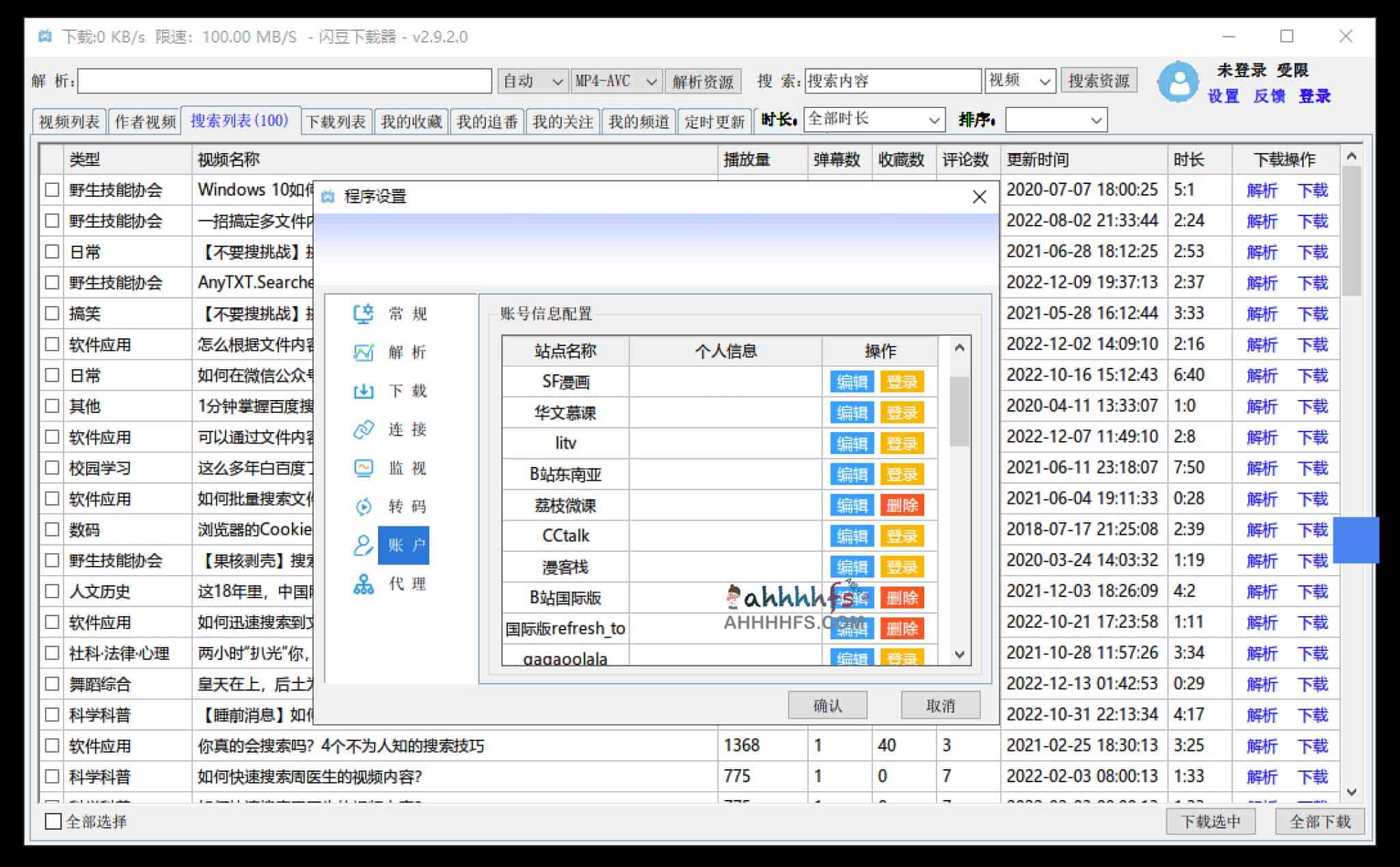Select the checkbox for the 数码 row

pyautogui.click(x=52, y=529)
